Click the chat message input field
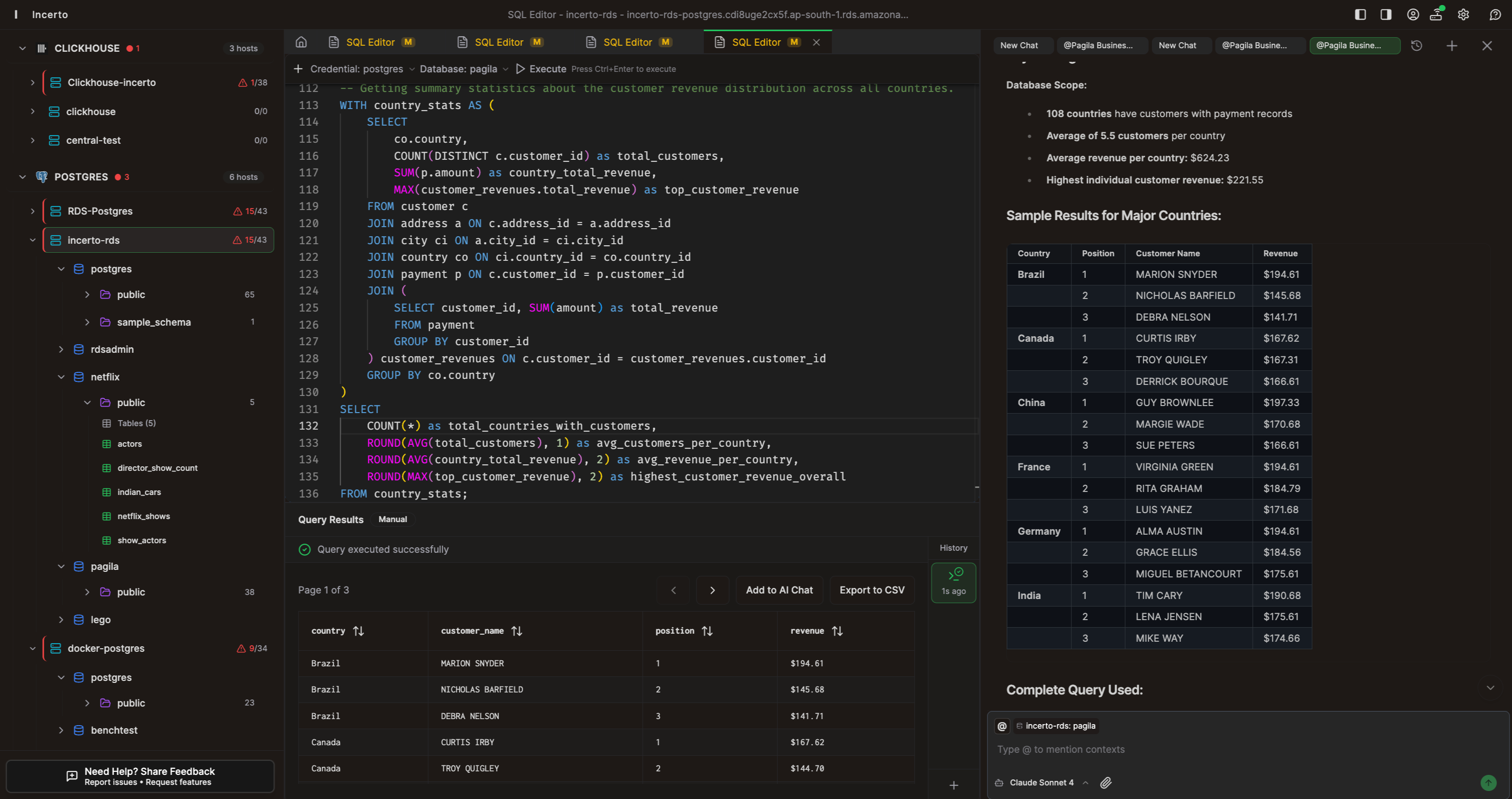 (x=1233, y=749)
